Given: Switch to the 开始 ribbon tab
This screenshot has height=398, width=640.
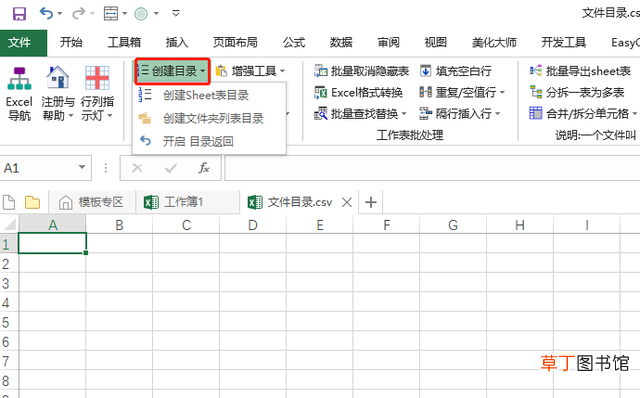Looking at the screenshot, I should [71, 42].
